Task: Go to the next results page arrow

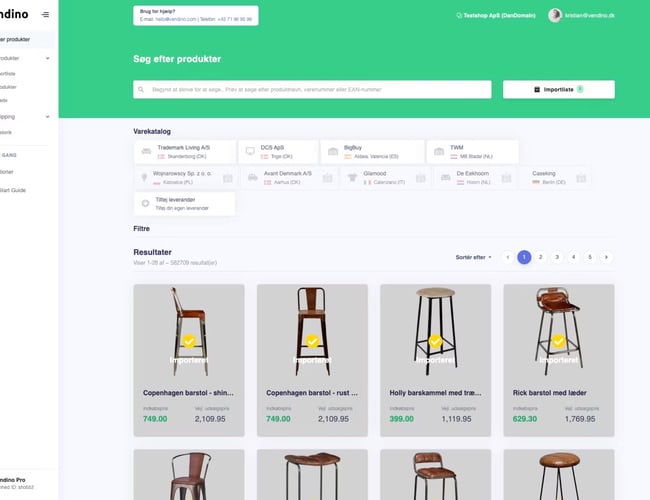Action: [x=606, y=257]
